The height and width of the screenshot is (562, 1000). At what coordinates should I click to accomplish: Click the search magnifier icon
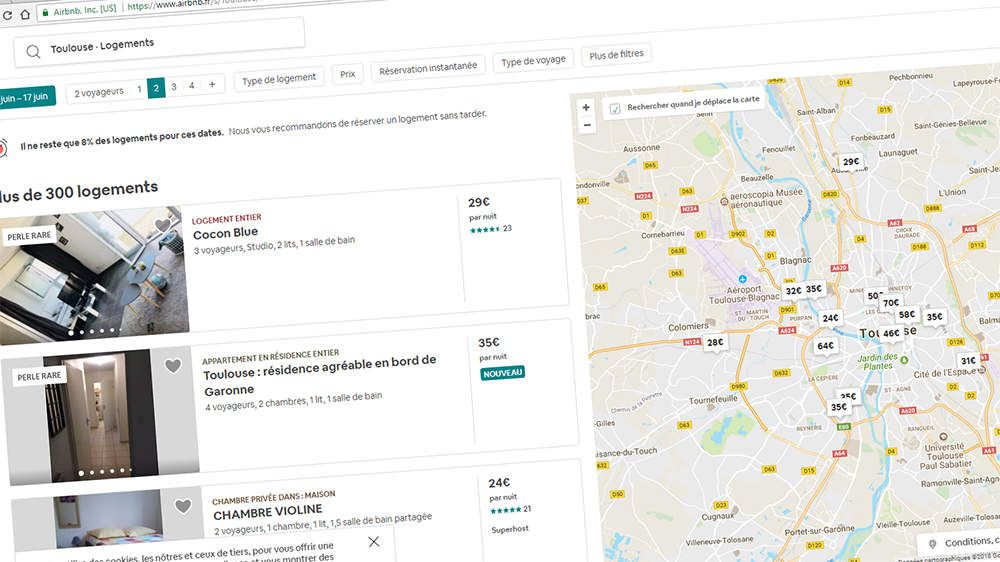(33, 51)
